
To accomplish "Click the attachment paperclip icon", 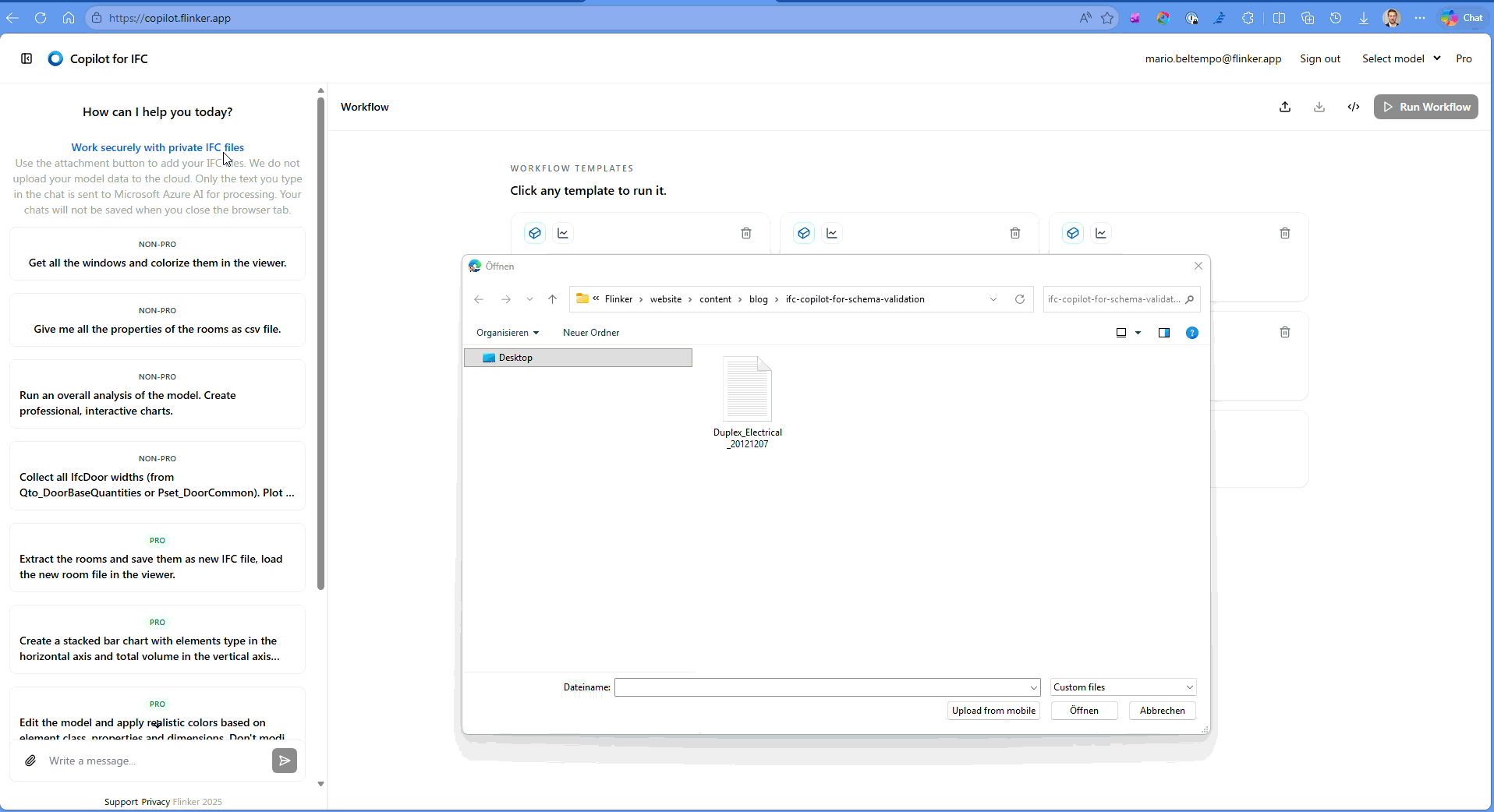I will coord(30,761).
